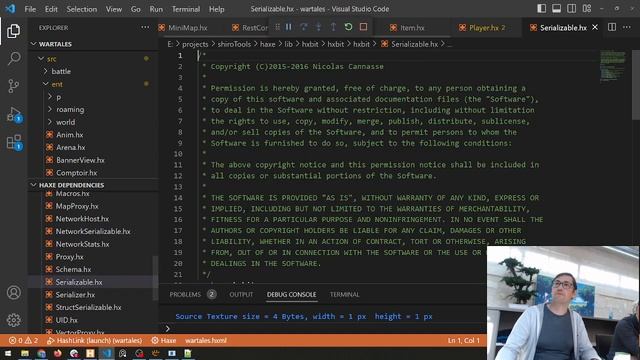Click the debug Step Into icon

tap(318, 27)
